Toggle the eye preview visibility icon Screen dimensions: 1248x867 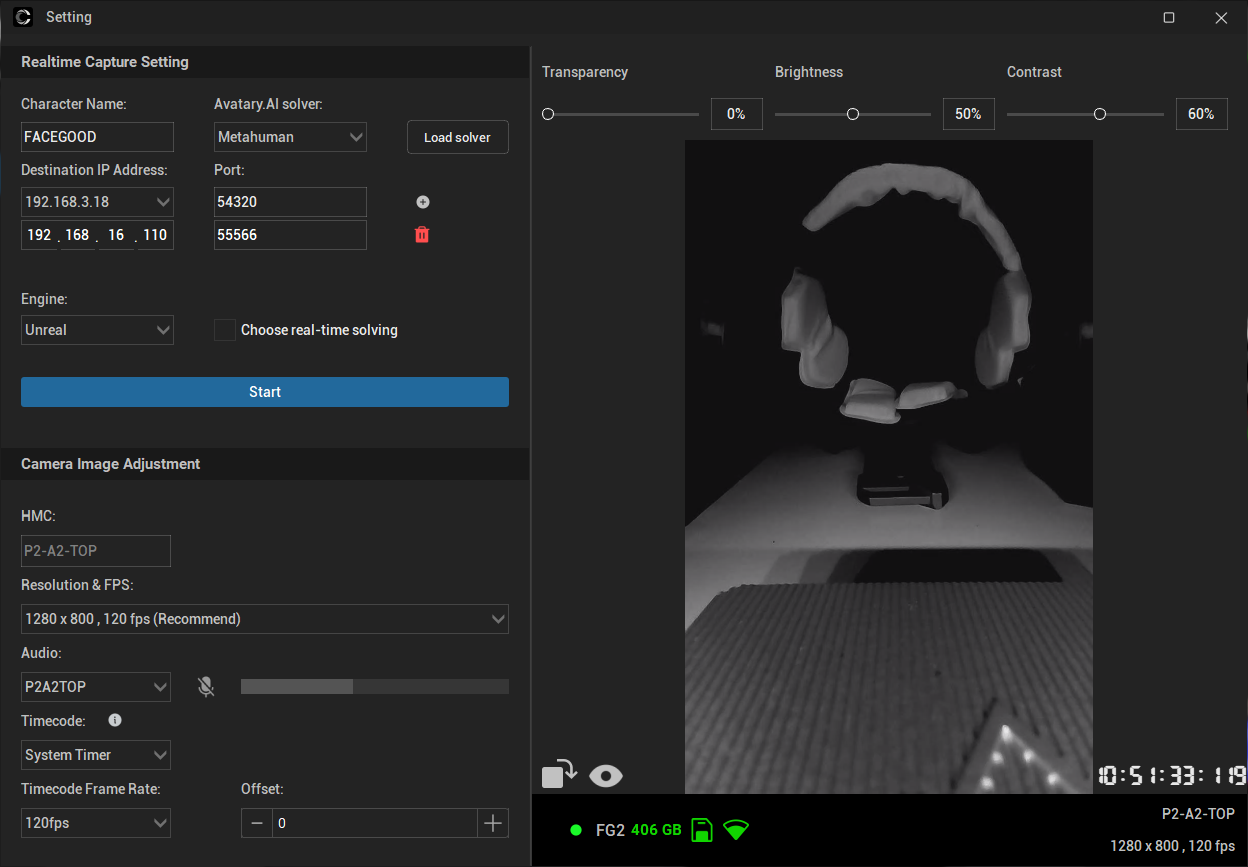(x=606, y=775)
